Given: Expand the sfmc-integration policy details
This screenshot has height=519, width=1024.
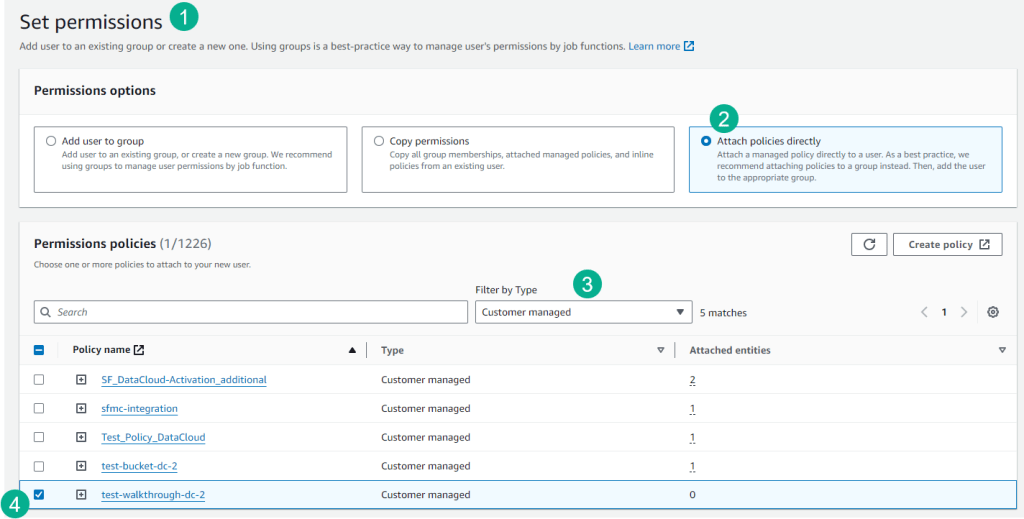Looking at the screenshot, I should pyautogui.click(x=81, y=409).
